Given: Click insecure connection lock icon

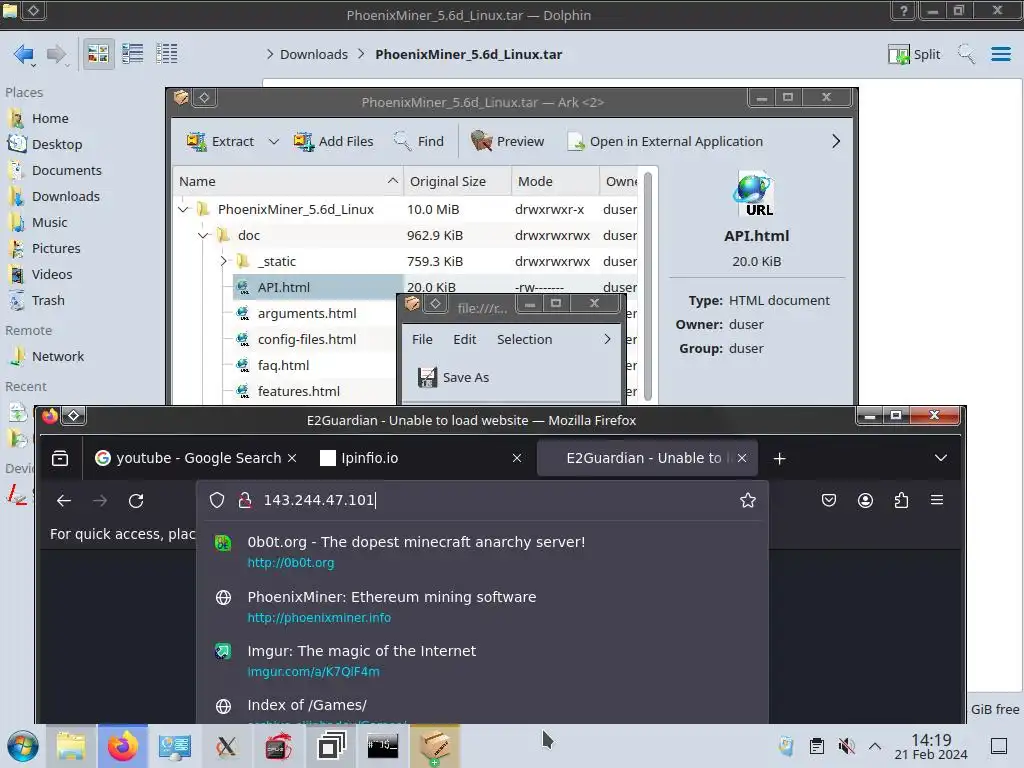Looking at the screenshot, I should [x=245, y=500].
